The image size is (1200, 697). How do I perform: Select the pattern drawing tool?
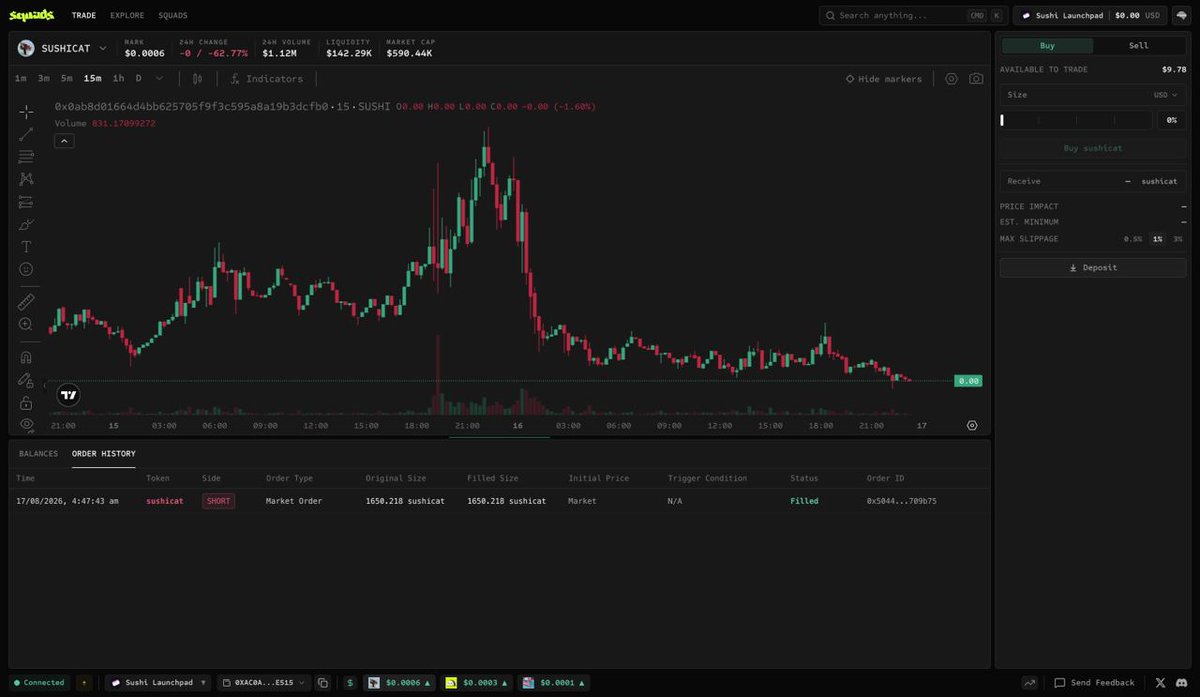click(x=26, y=179)
